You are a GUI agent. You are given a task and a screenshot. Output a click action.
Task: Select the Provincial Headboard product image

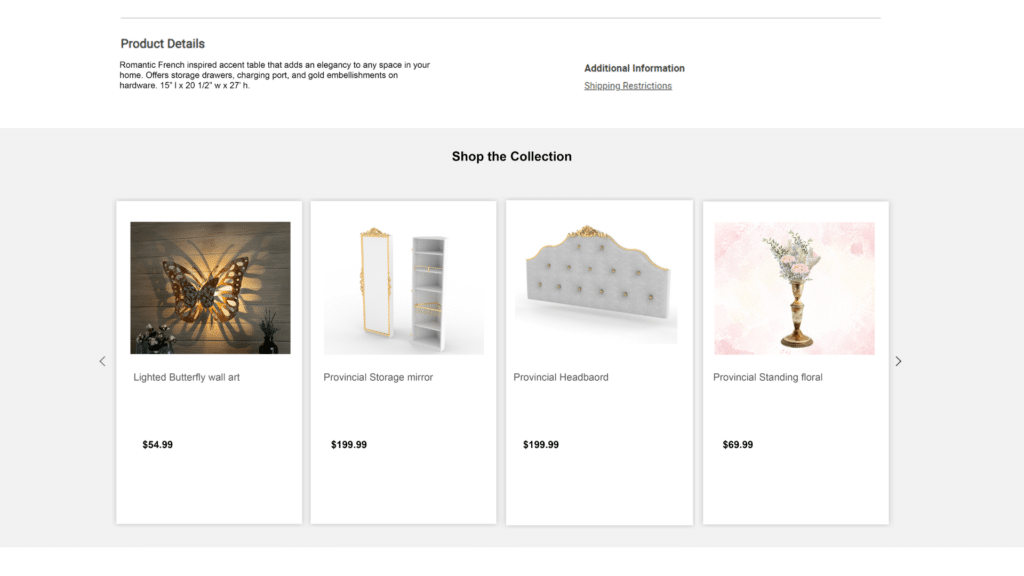pos(596,282)
